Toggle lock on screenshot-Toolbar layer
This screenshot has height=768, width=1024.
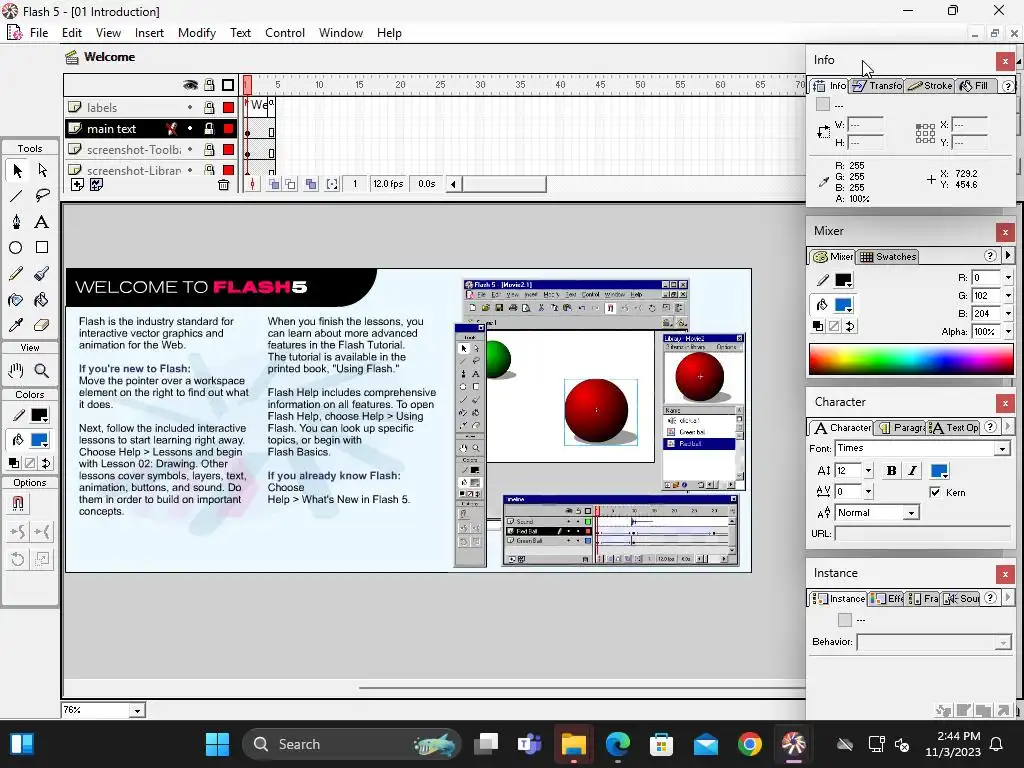pyautogui.click(x=209, y=150)
